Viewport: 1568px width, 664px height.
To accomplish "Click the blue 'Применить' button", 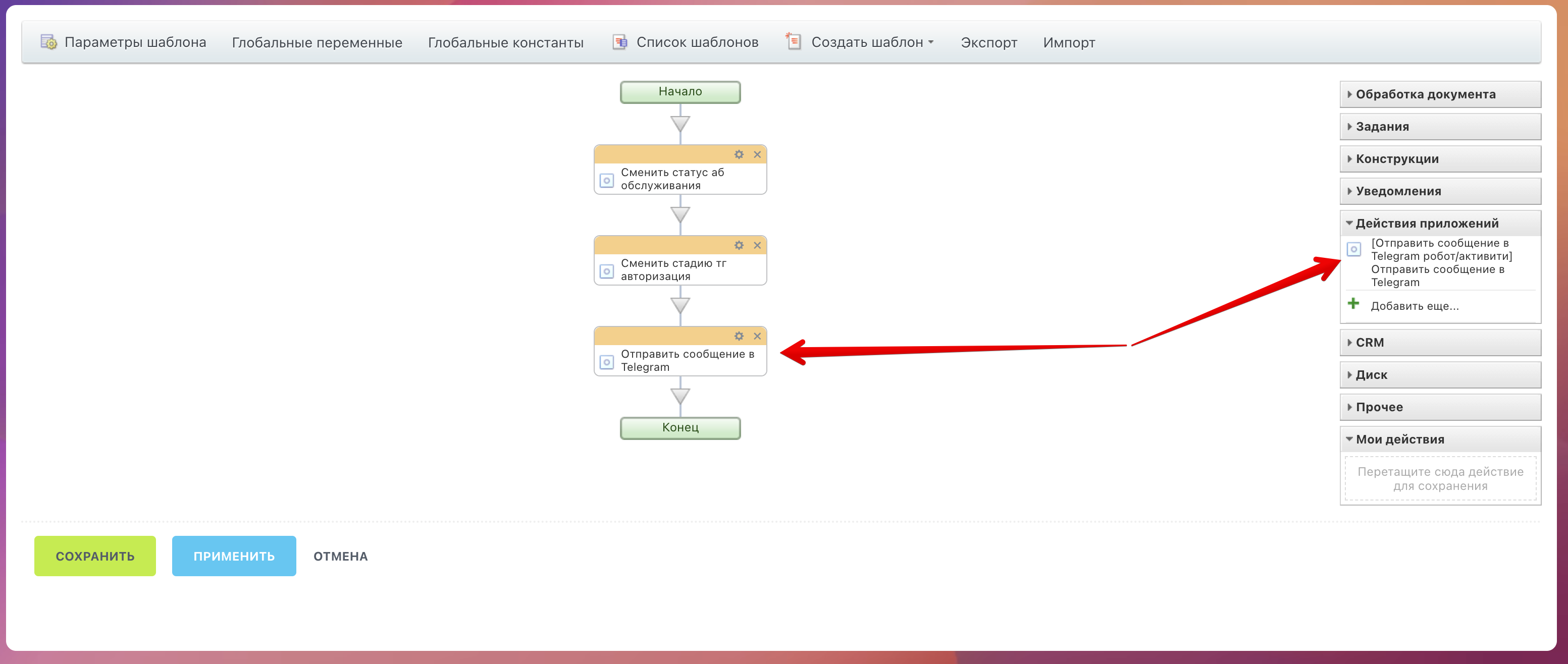I will (x=234, y=556).
